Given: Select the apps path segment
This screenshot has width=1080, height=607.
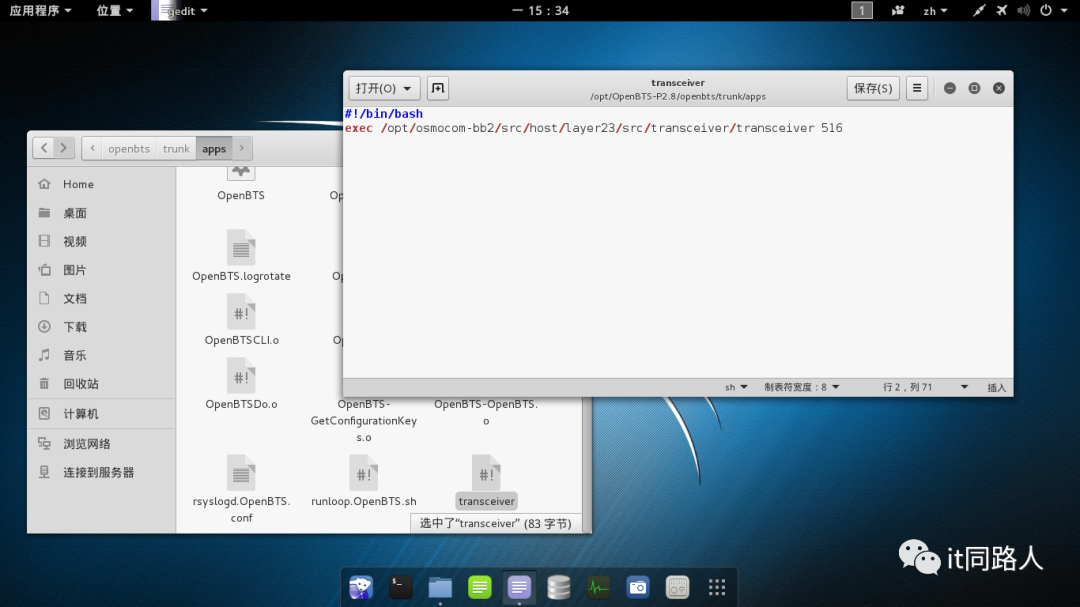Looking at the screenshot, I should [214, 148].
